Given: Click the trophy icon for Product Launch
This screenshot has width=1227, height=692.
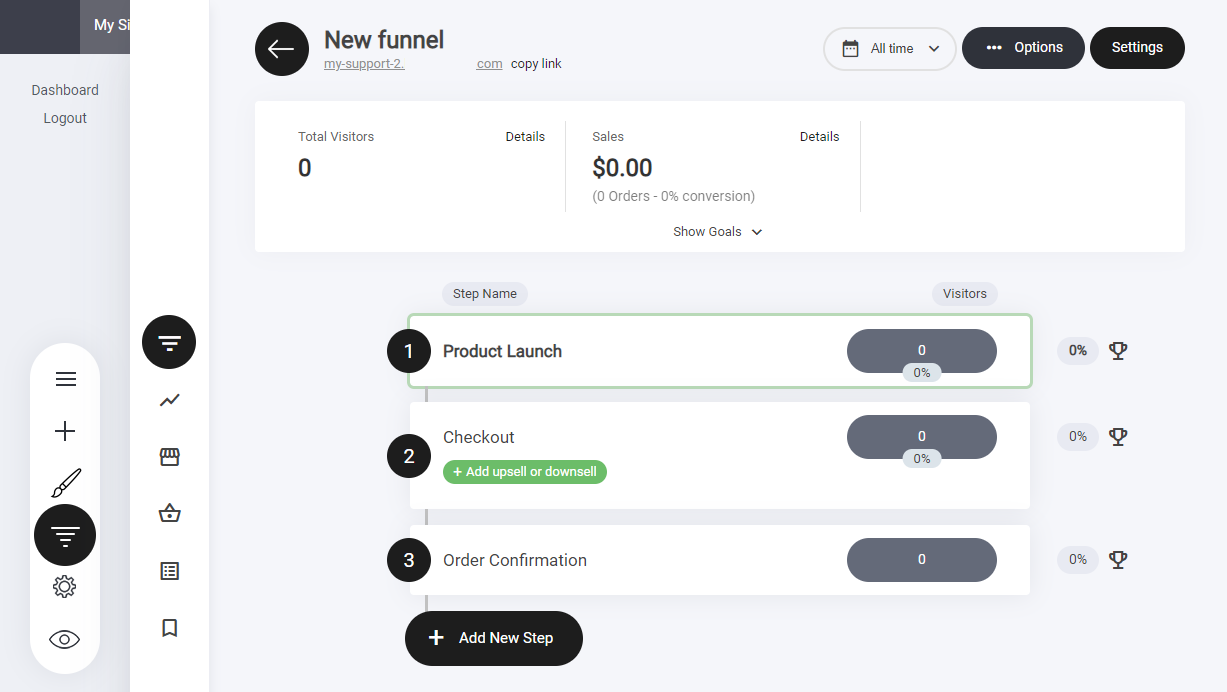Looking at the screenshot, I should pyautogui.click(x=1118, y=351).
